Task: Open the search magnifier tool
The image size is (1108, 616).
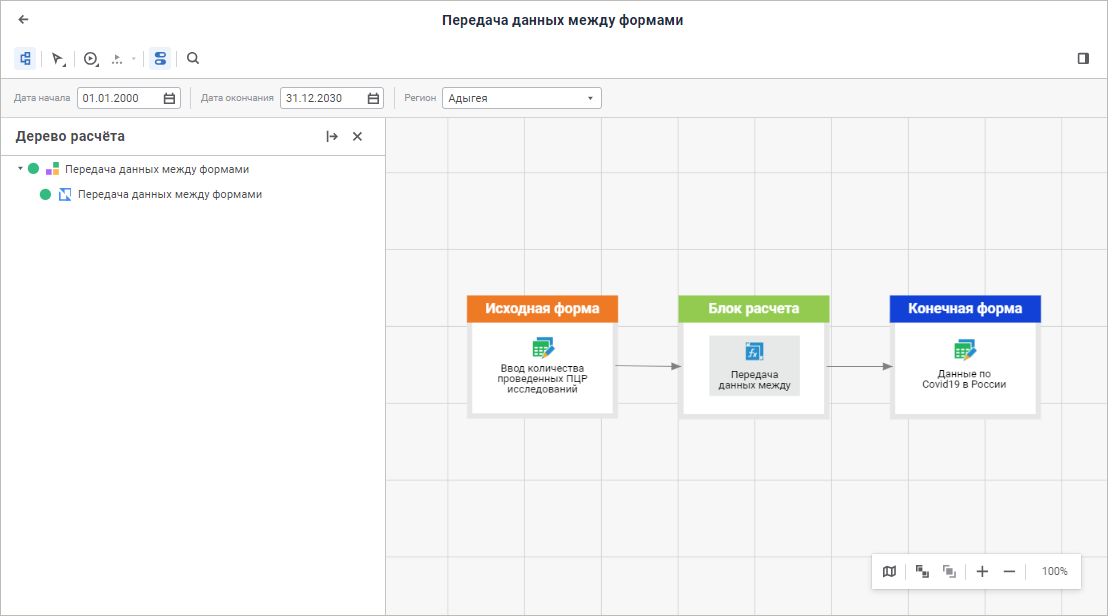Action: (193, 59)
